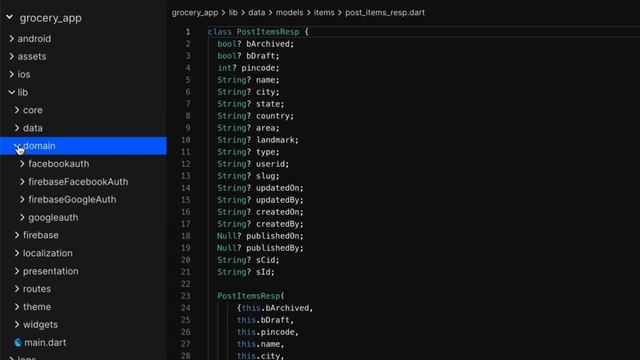This screenshot has height=360, width=640.
Task: Select the routes folder label
Action: 37,289
